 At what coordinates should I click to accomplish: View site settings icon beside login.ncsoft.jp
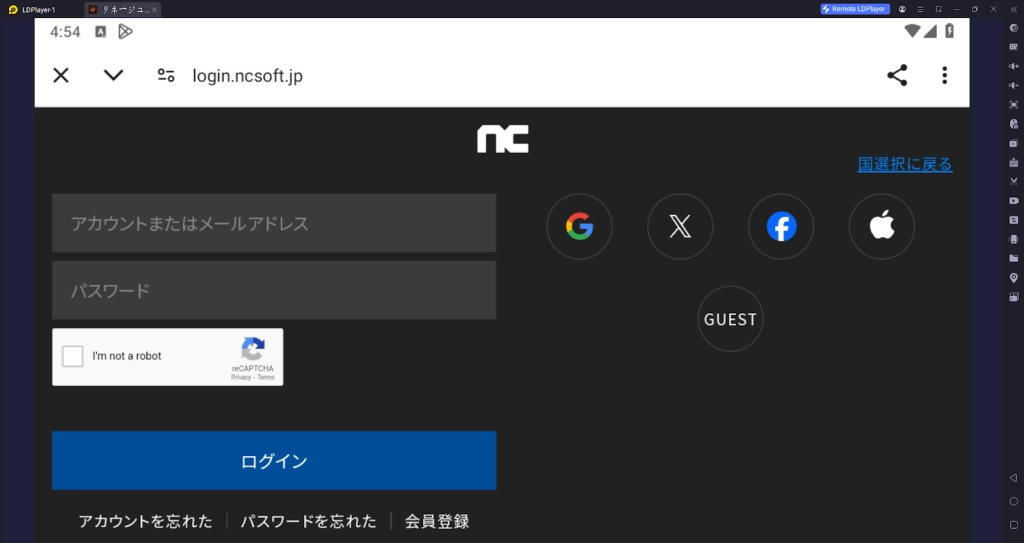coord(166,75)
